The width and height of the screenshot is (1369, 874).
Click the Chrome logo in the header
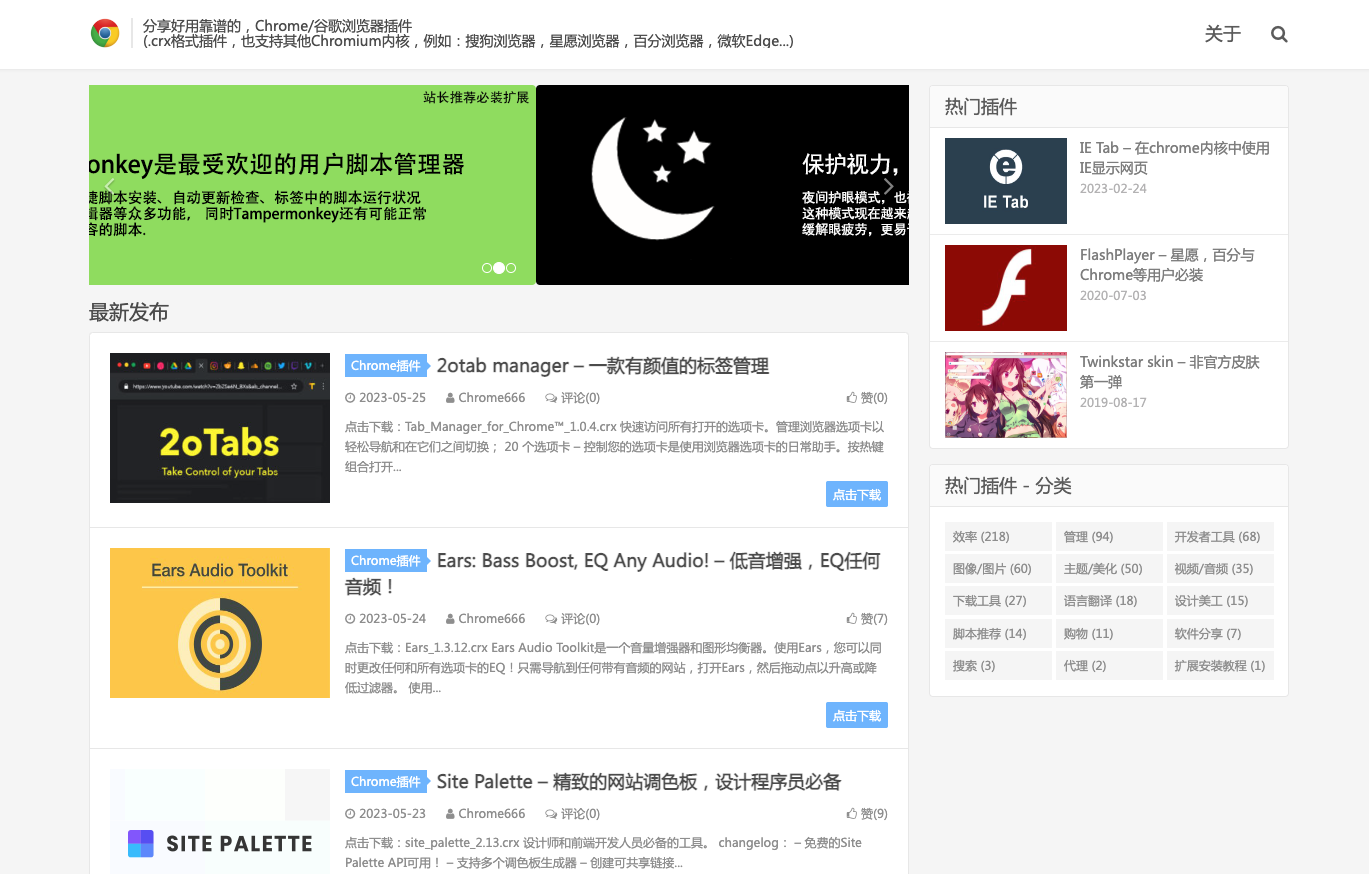pyautogui.click(x=105, y=33)
